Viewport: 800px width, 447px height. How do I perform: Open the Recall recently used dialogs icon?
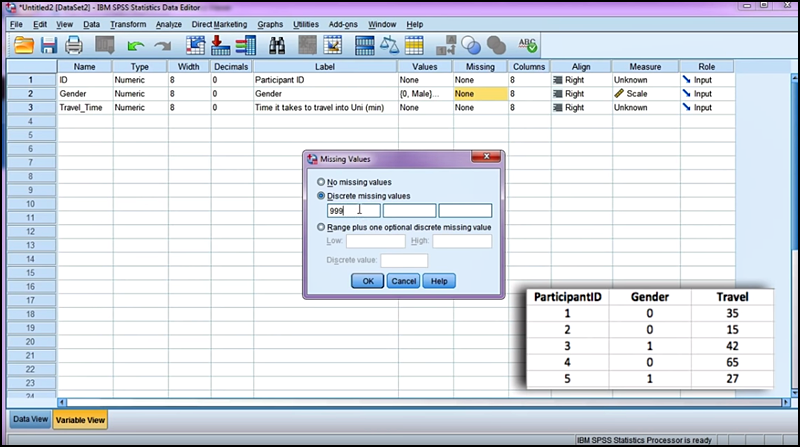(x=105, y=45)
